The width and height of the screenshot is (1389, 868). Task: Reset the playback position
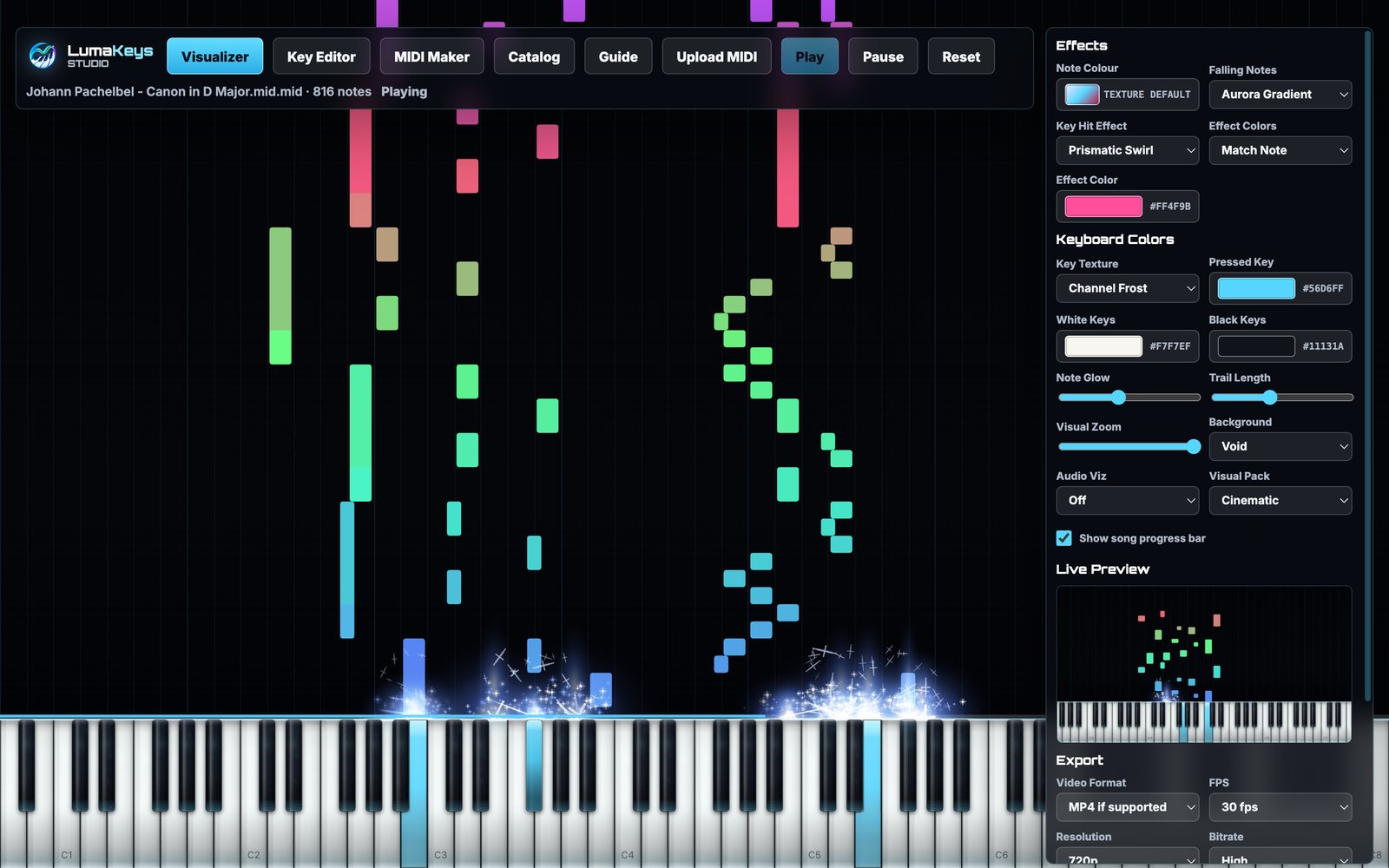pyautogui.click(x=961, y=56)
